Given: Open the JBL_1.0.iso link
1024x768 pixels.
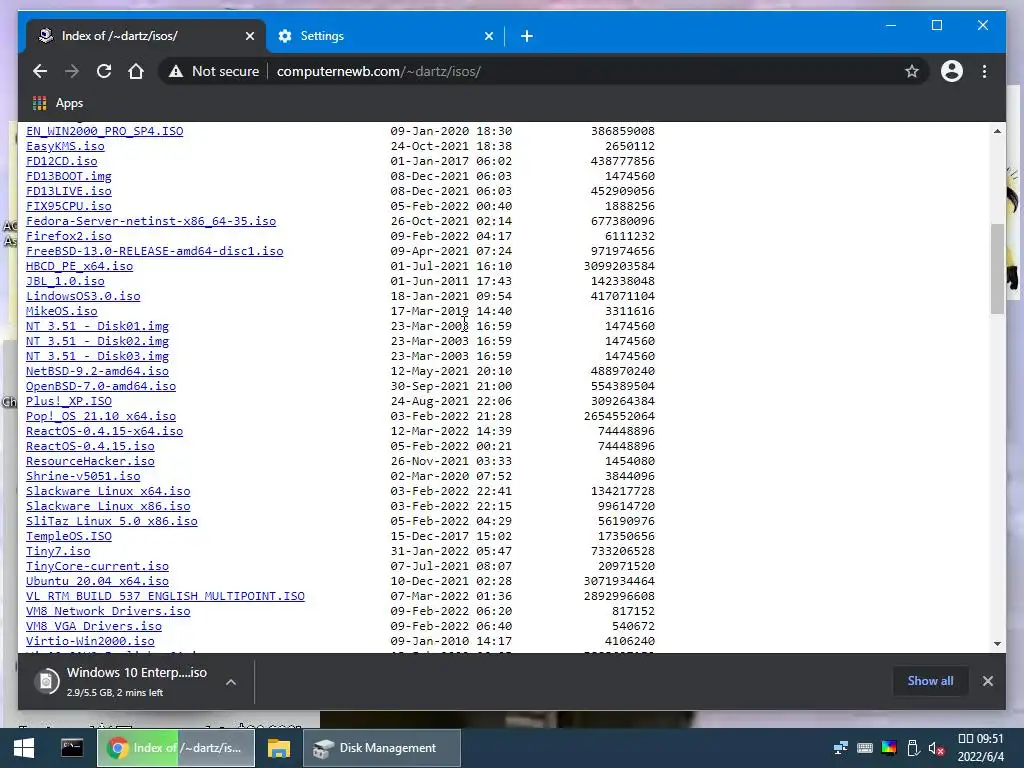Looking at the screenshot, I should 65,281.
